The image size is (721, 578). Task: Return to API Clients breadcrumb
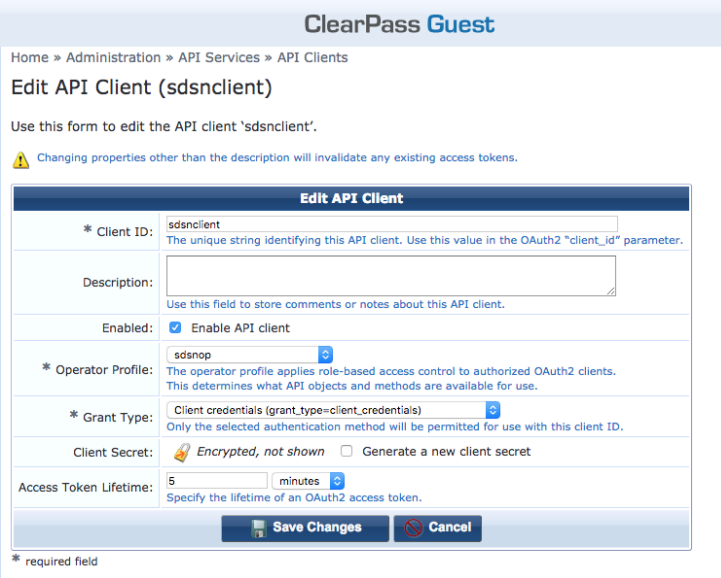coord(312,58)
